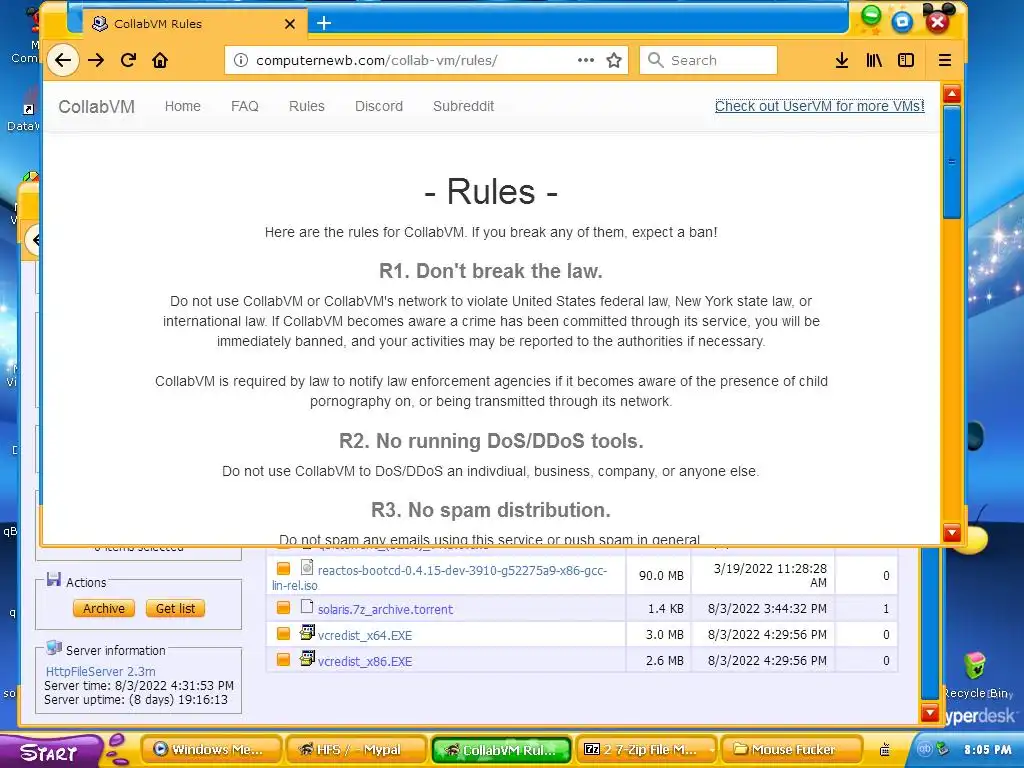1024x768 pixels.
Task: Click the blue browser scrollbar thumb
Action: [x=952, y=162]
